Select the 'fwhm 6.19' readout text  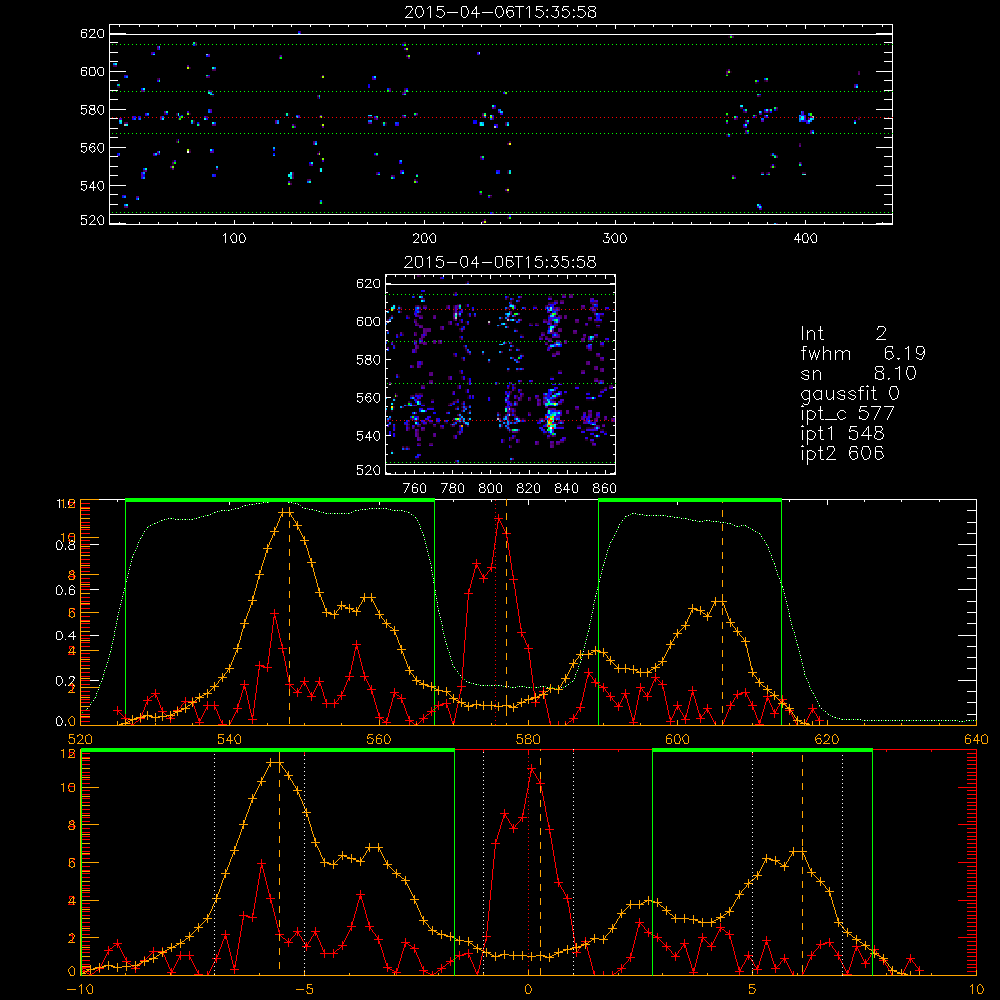pyautogui.click(x=863, y=353)
